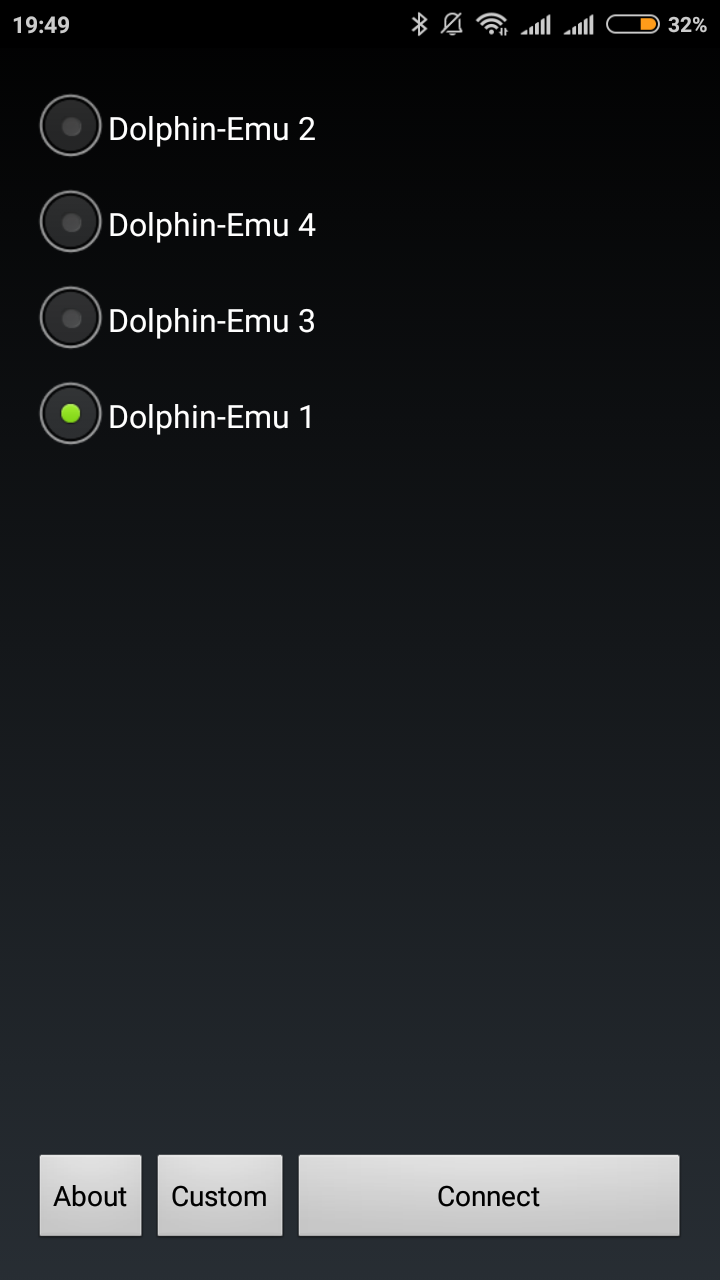
Task: Tap the 32% battery percentage text
Action: point(688,25)
